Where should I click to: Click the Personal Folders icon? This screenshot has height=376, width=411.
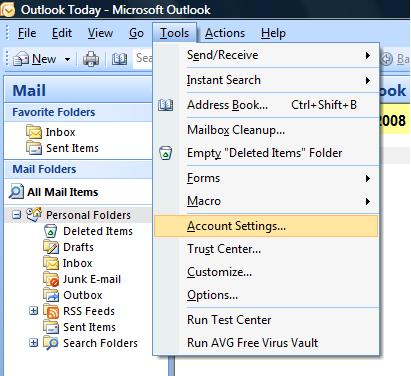coord(34,214)
